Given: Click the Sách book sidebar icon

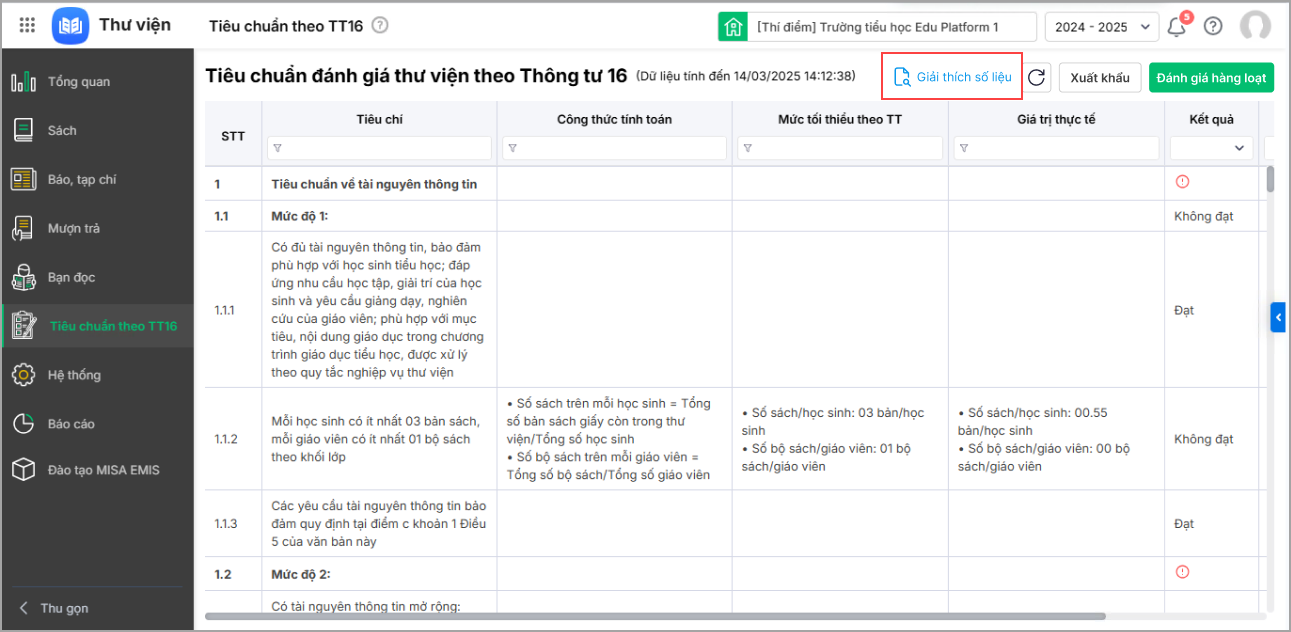Looking at the screenshot, I should (23, 130).
